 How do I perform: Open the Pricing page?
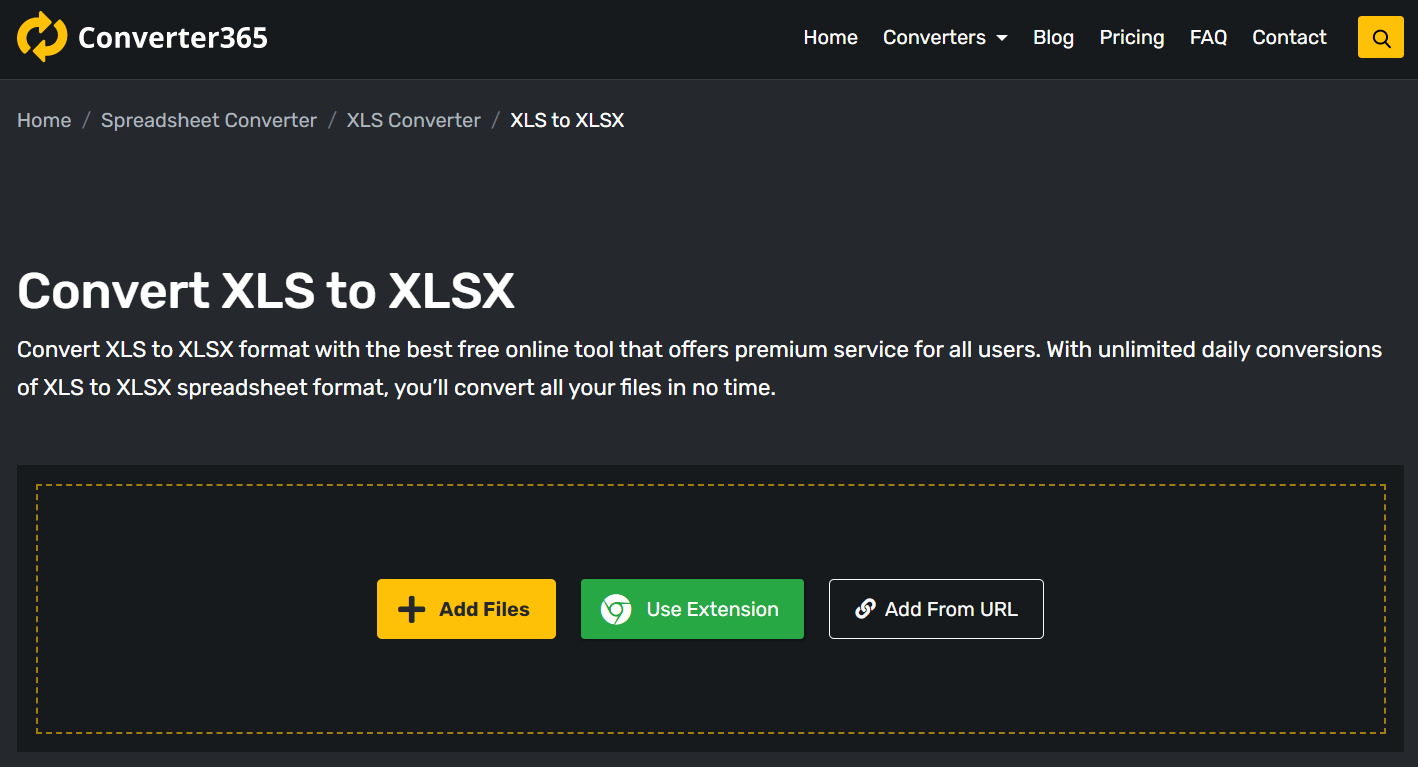[1131, 38]
